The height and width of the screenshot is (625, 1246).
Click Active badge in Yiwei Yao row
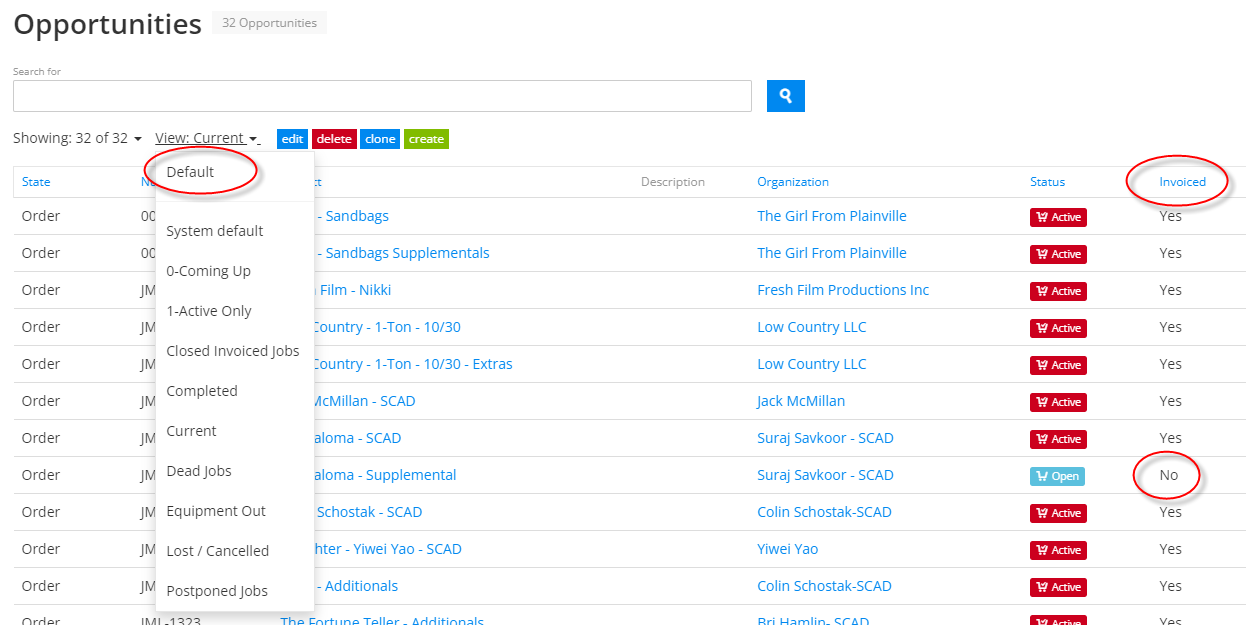tap(1058, 550)
